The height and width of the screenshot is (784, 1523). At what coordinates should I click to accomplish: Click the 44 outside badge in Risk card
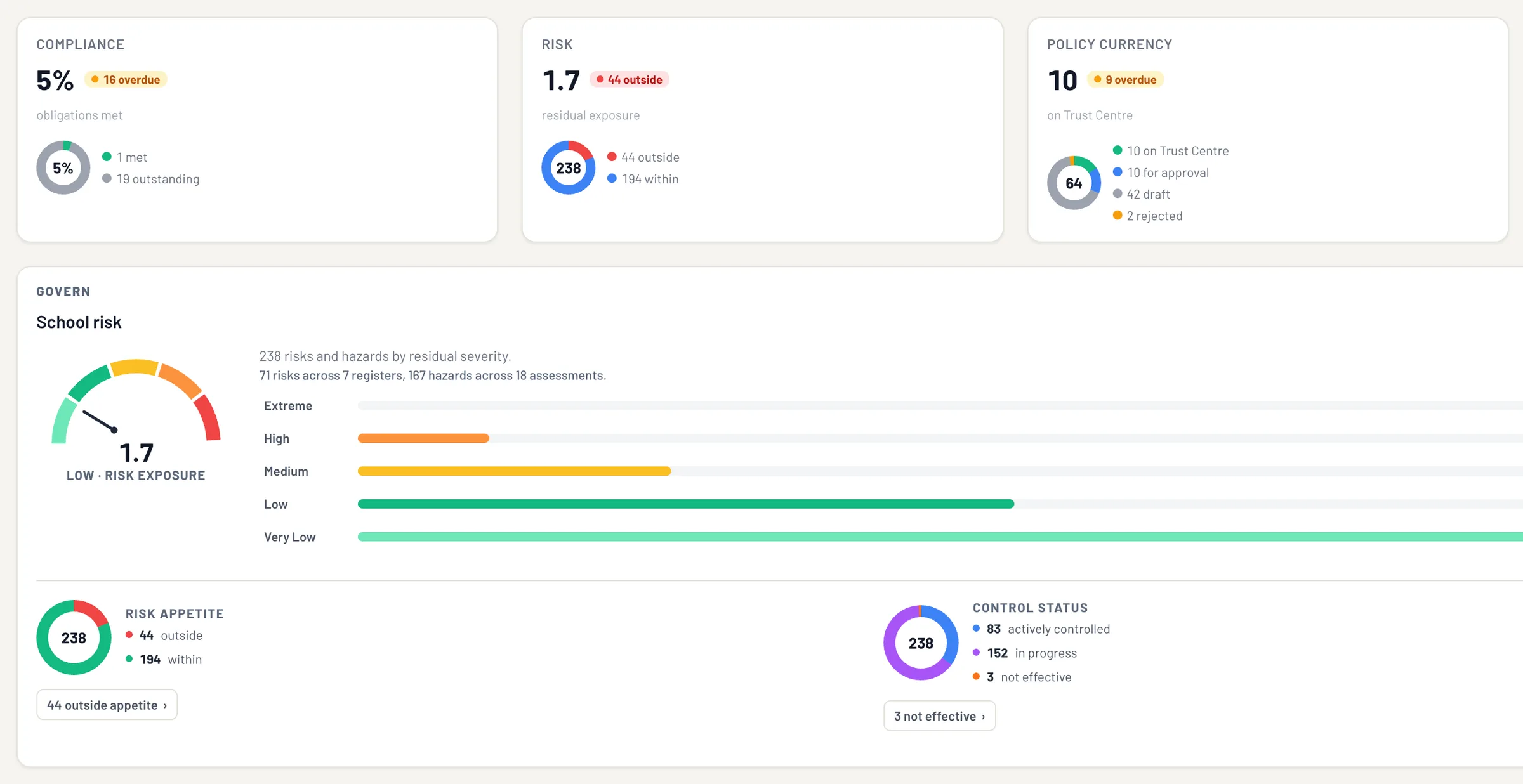[629, 79]
